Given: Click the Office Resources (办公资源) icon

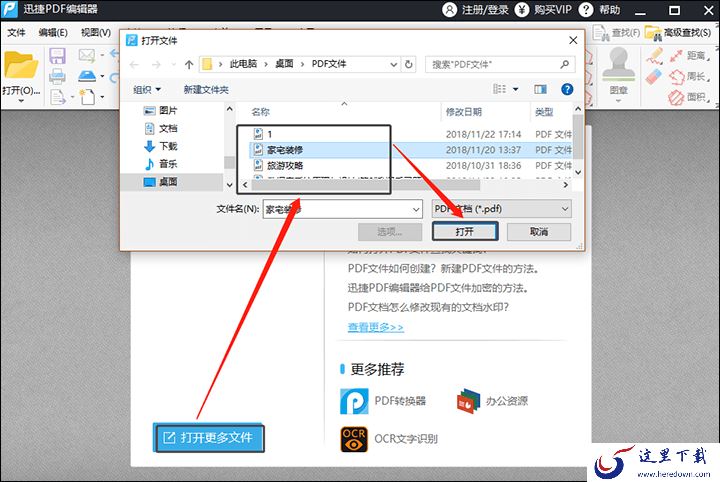Looking at the screenshot, I should coord(468,401).
